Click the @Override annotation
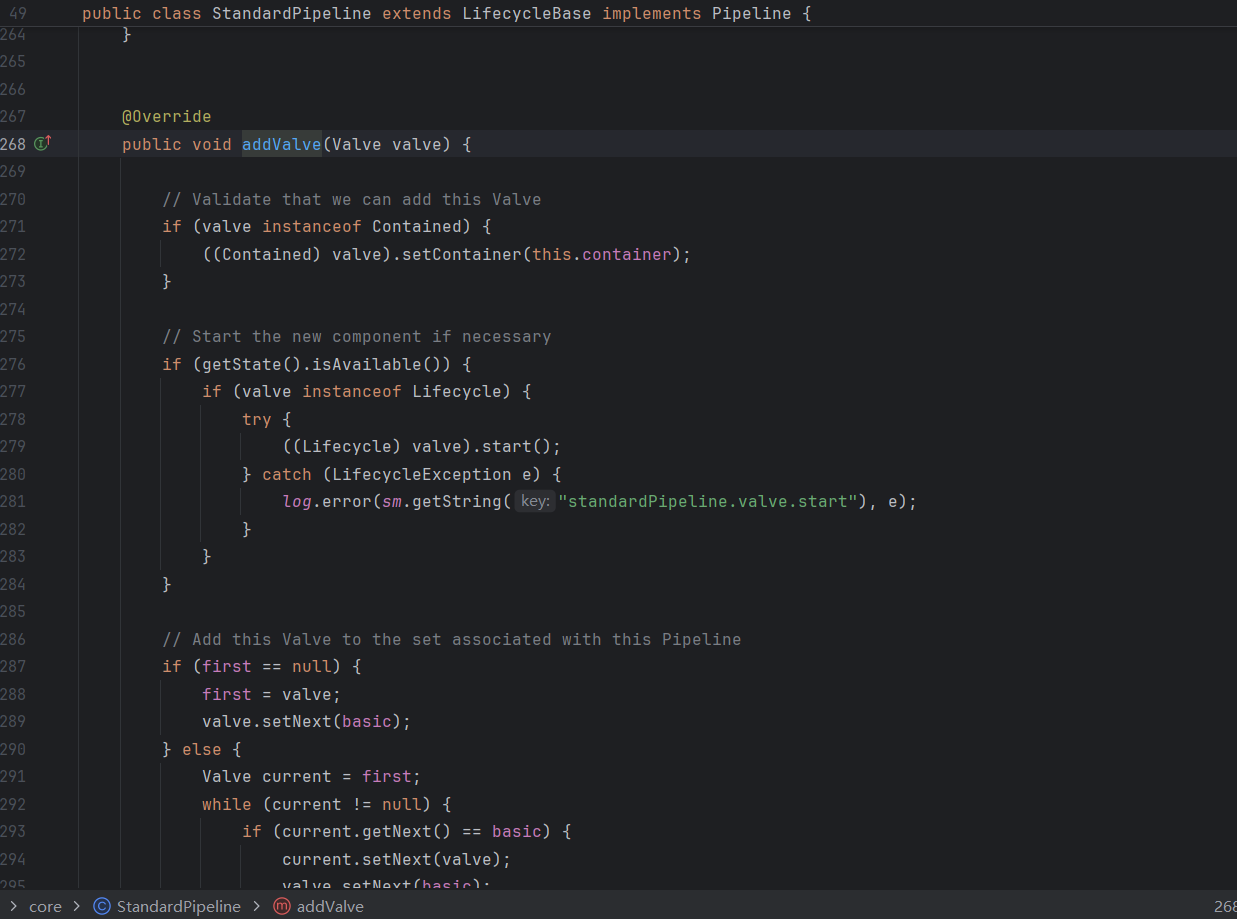 [166, 117]
